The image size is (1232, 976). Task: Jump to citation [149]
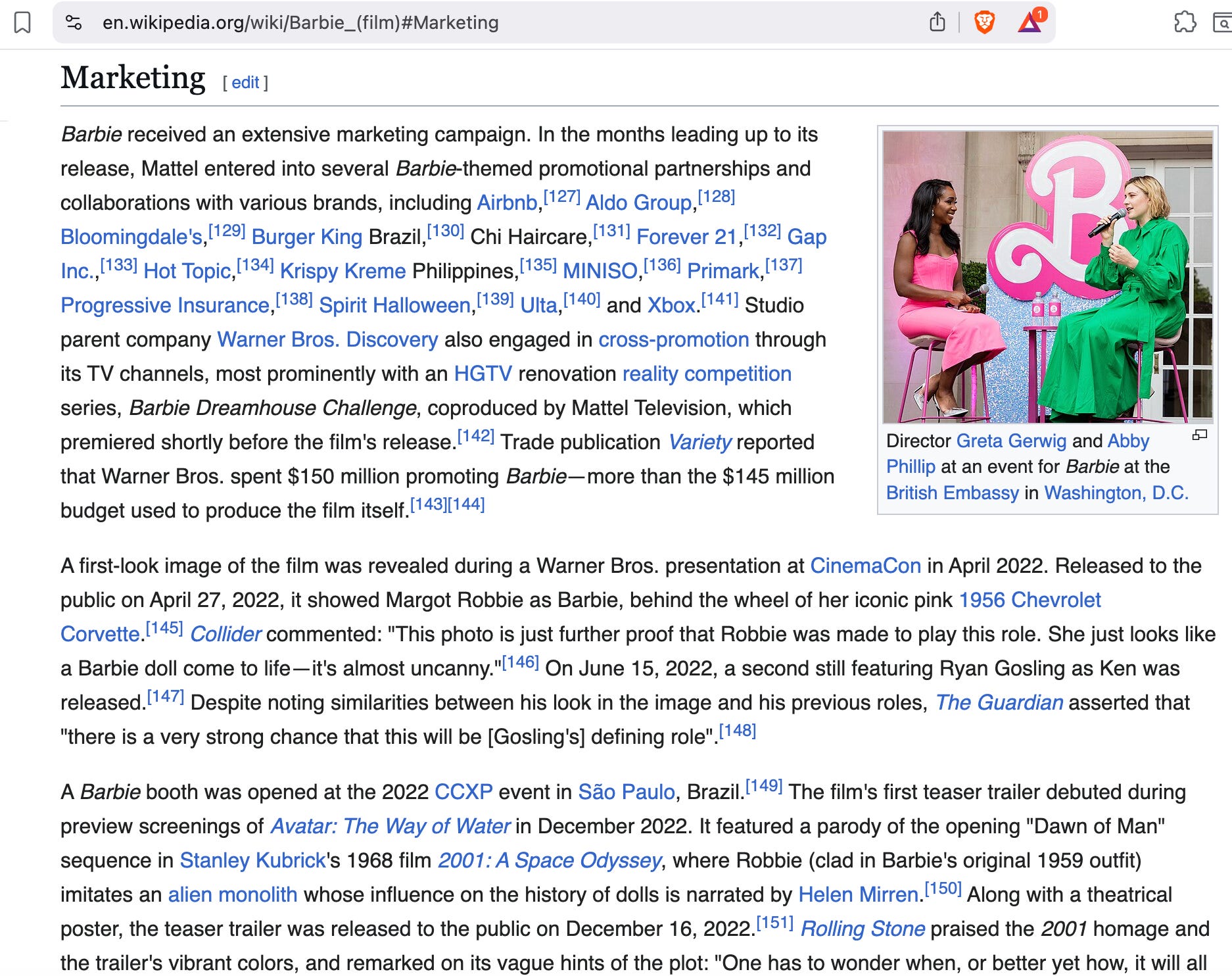tap(763, 786)
